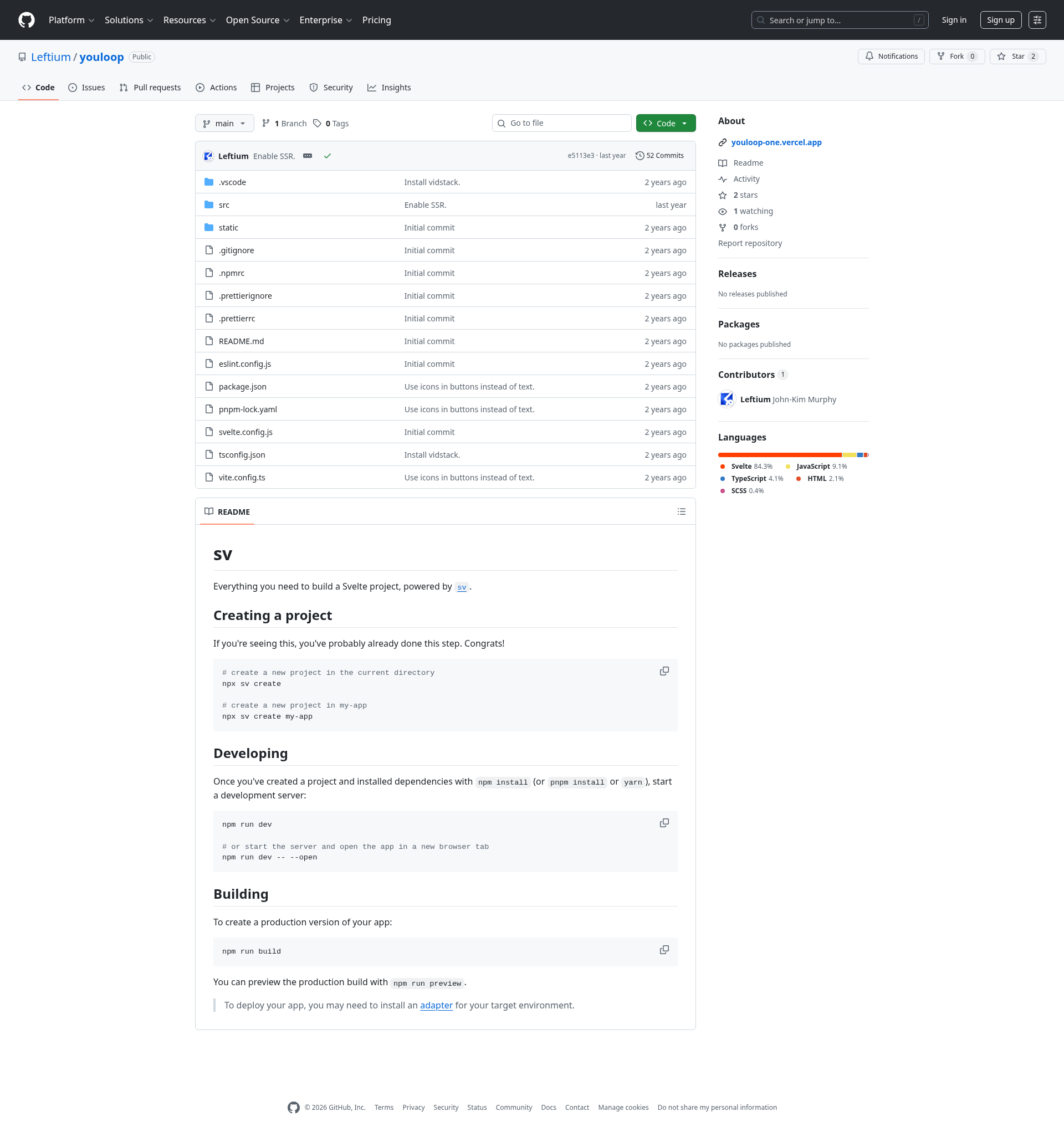Switch to the Security tab
This screenshot has height=1137, width=1064.
point(331,88)
